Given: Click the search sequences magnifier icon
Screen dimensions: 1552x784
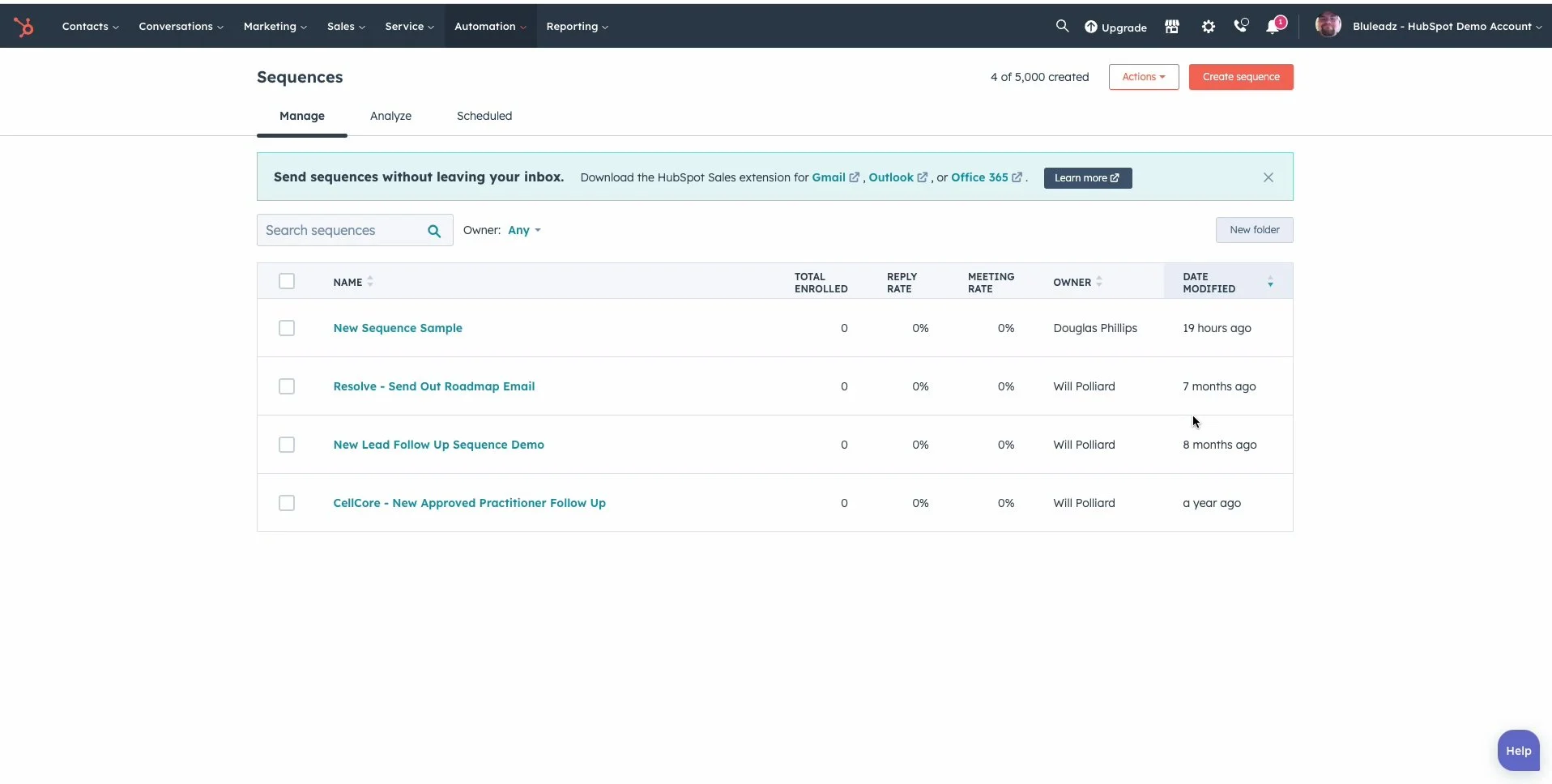Looking at the screenshot, I should 434,231.
